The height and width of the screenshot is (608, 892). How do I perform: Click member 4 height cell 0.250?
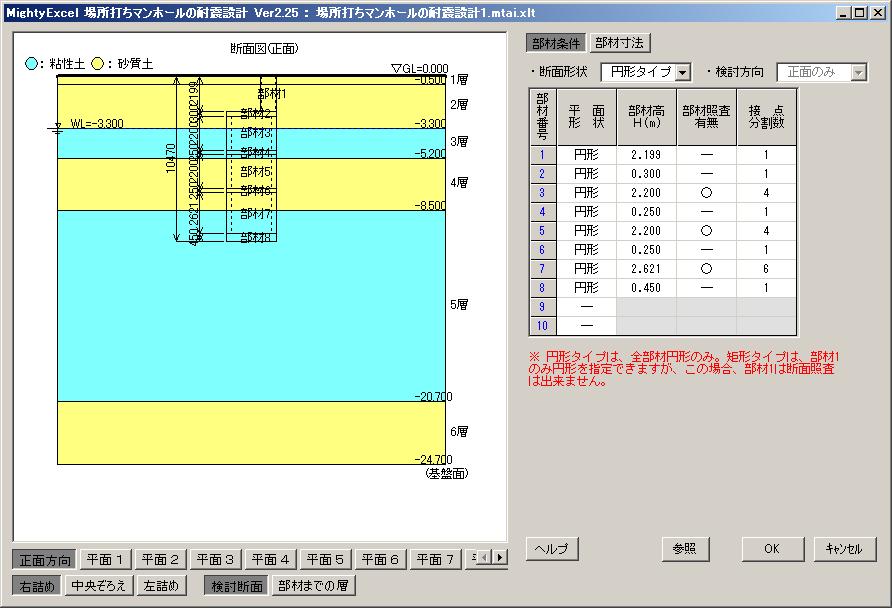coord(646,212)
